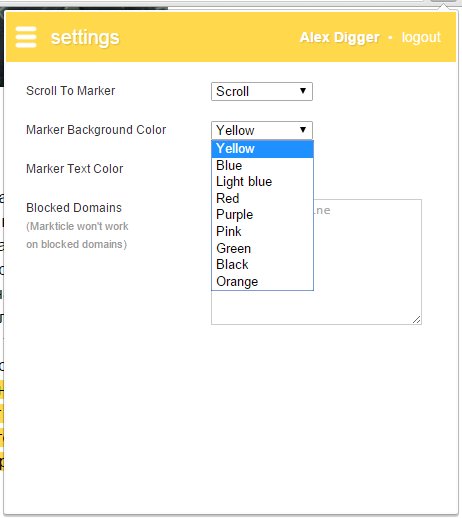
Task: Choose Blue marker background option
Action: click(262, 165)
